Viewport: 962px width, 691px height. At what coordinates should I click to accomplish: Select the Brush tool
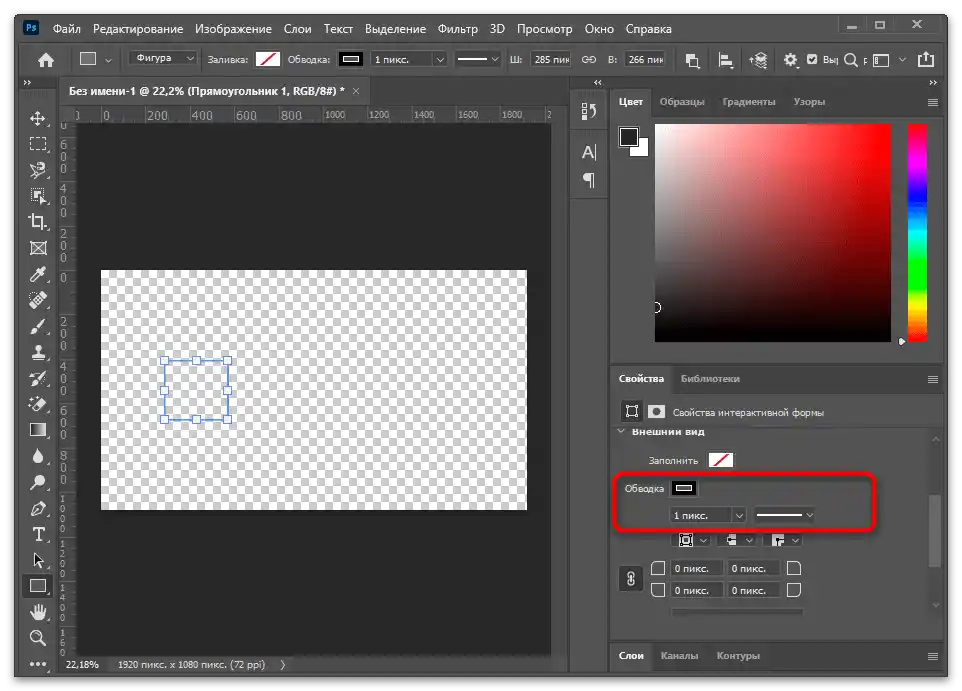pyautogui.click(x=38, y=326)
